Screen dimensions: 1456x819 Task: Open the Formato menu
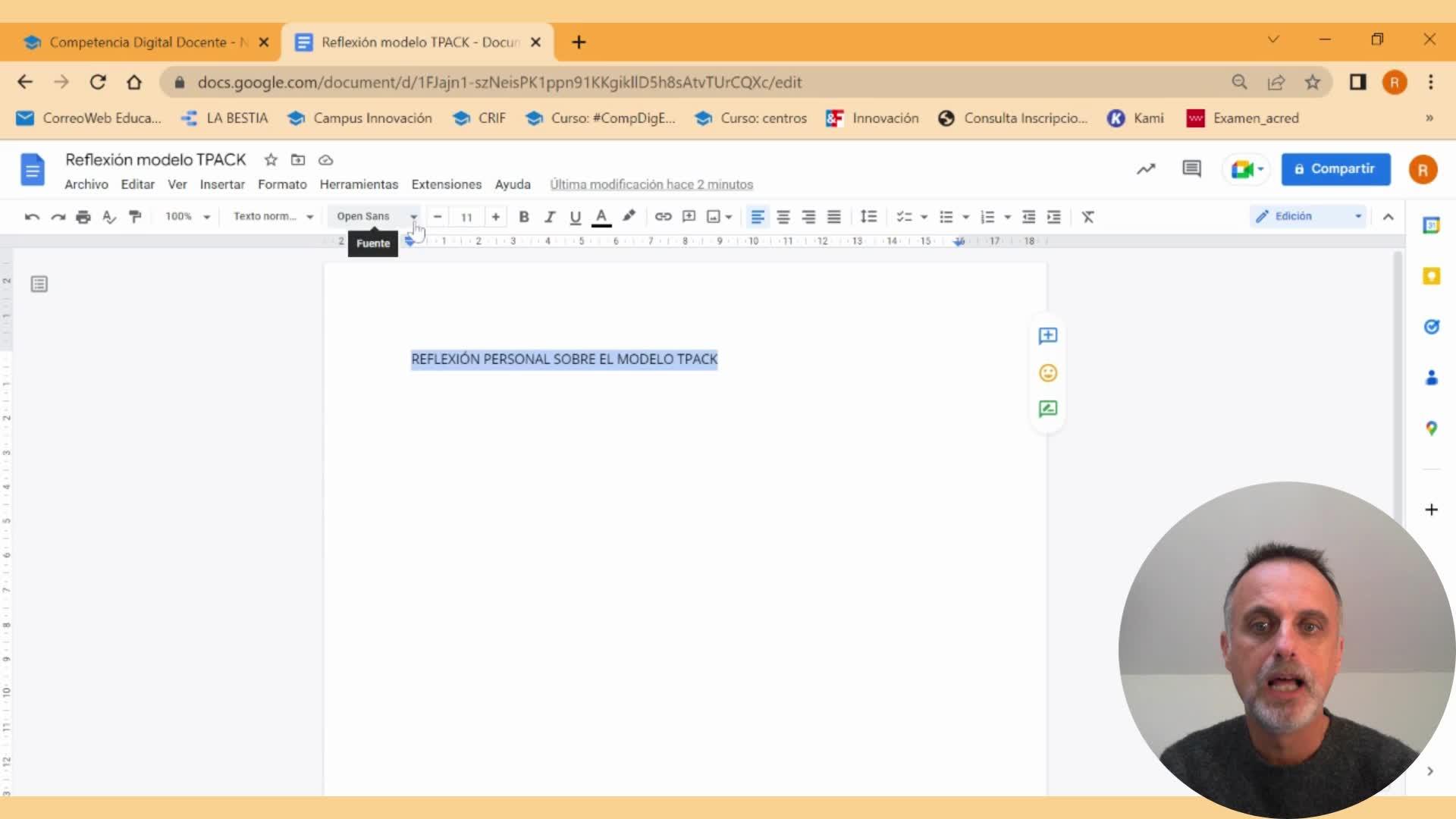(282, 184)
